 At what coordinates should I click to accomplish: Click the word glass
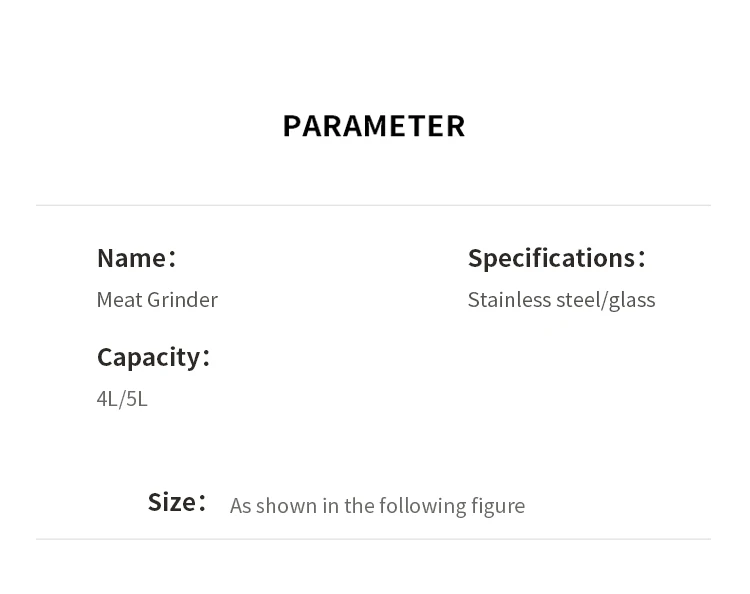click(x=631, y=300)
